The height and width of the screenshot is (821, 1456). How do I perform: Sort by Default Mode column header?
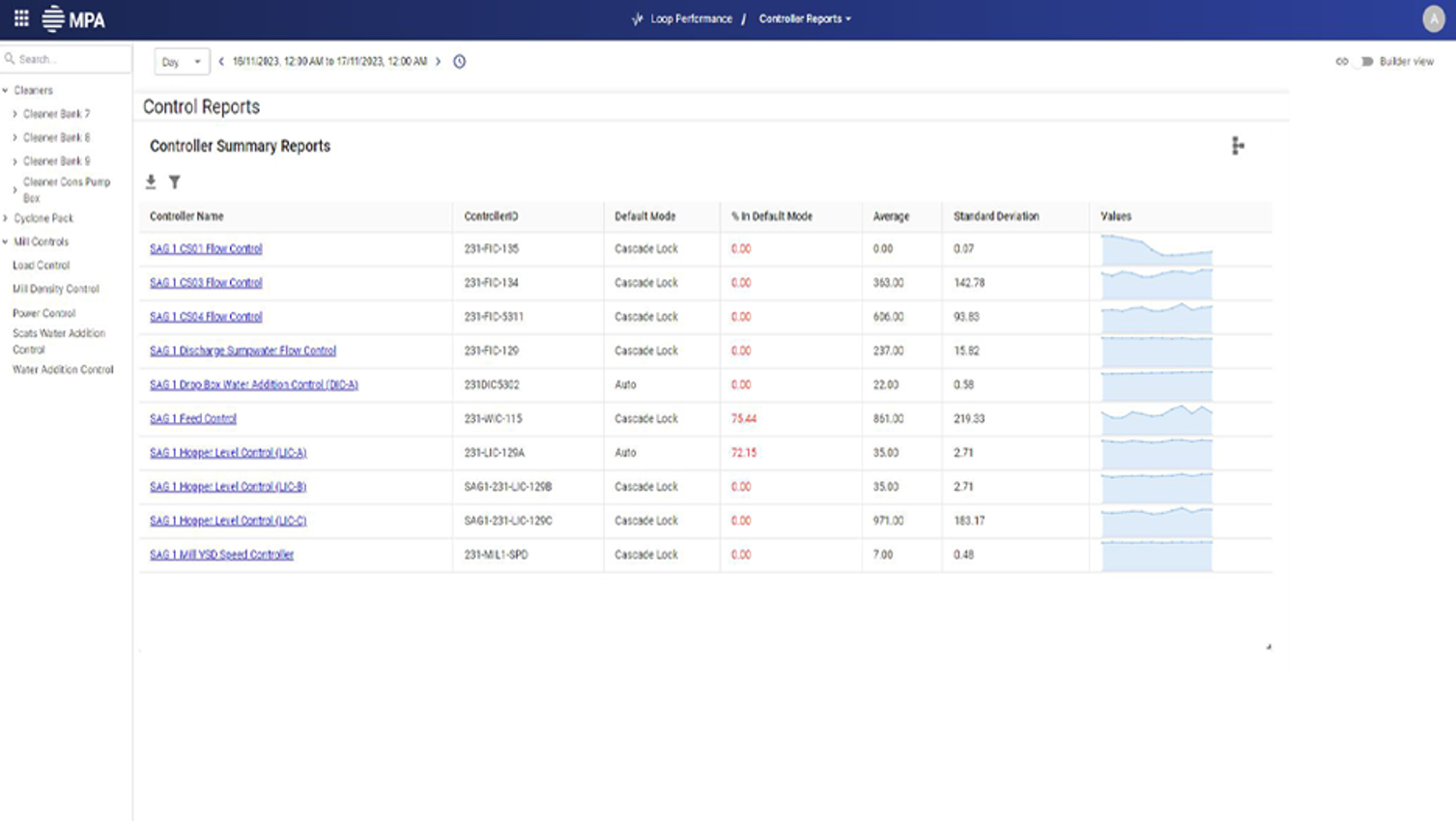645,216
